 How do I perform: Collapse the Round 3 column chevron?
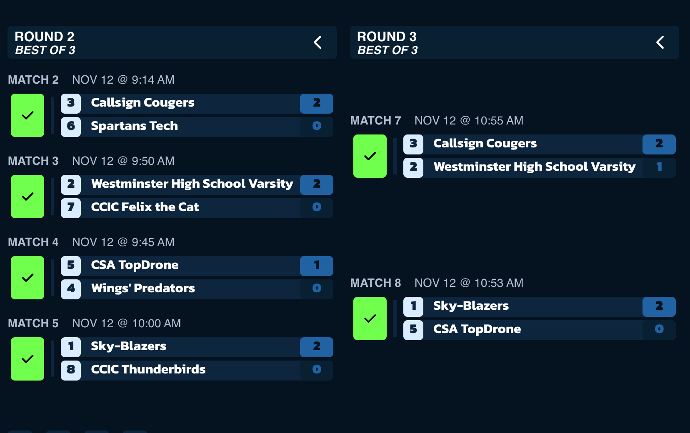coord(660,43)
